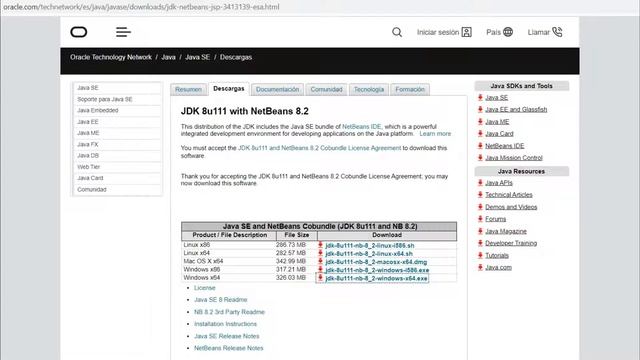Click the Learn more link

pyautogui.click(x=435, y=134)
